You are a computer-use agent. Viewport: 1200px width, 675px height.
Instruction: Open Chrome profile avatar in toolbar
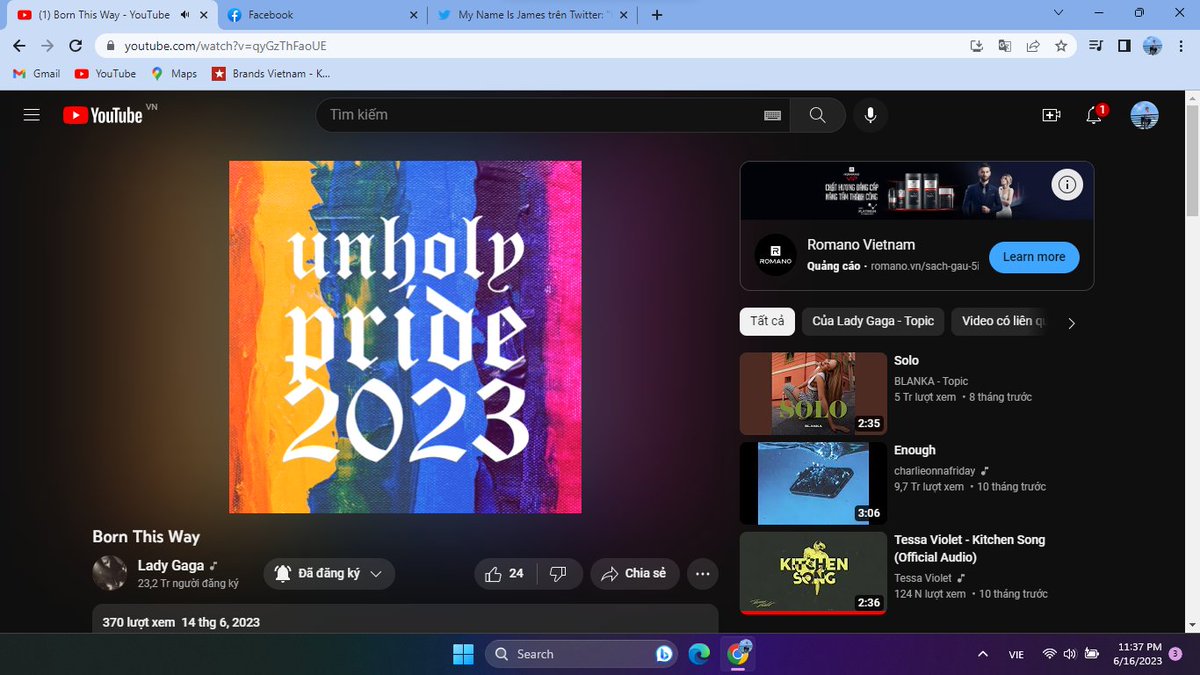(1153, 46)
